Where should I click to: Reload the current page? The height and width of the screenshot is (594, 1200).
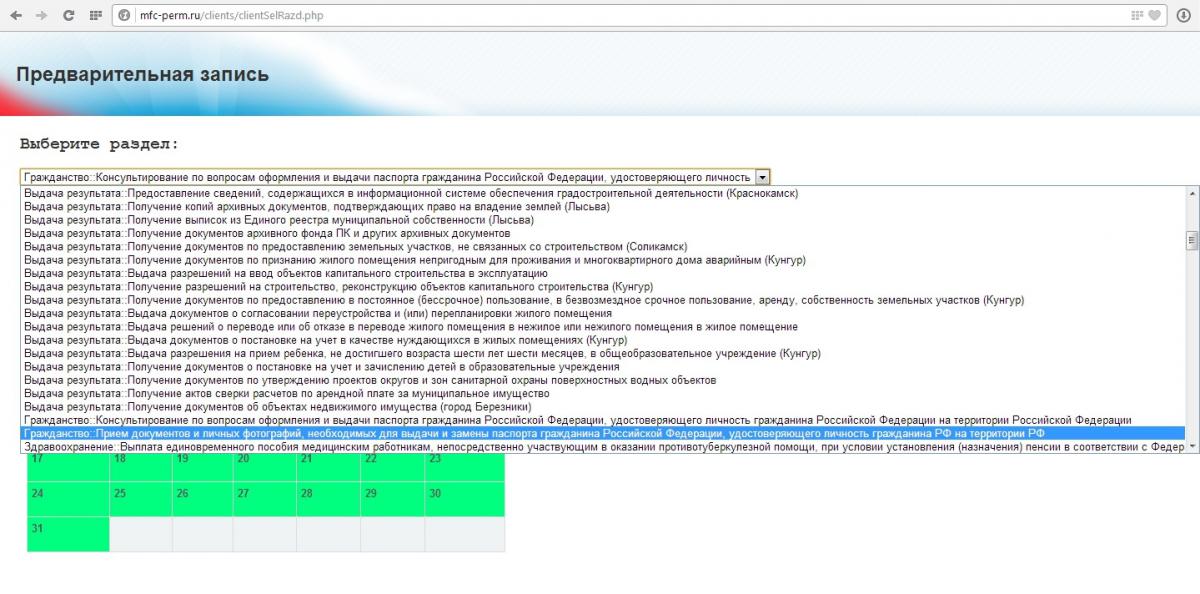point(68,15)
